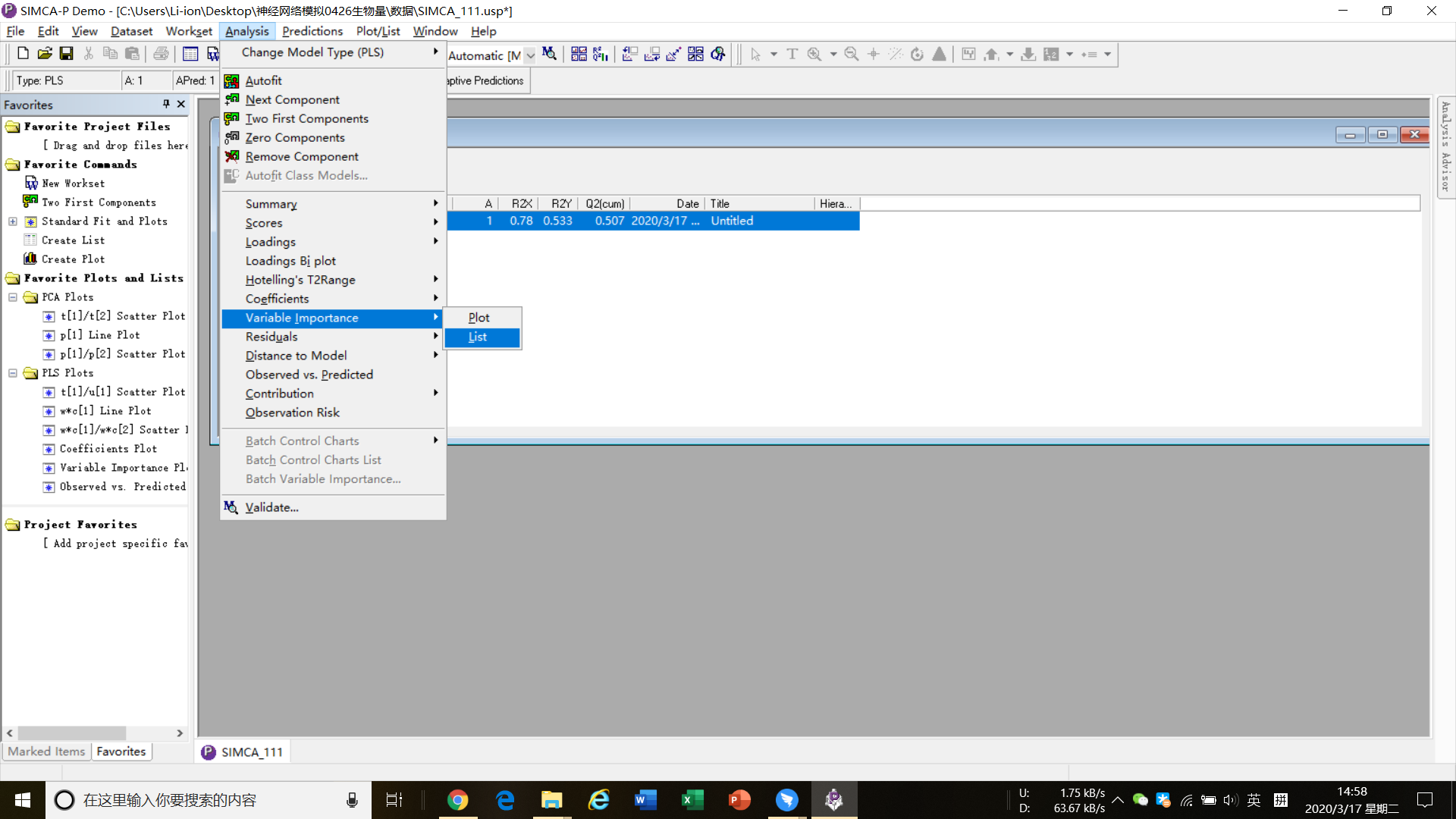Click Validate icon in Analysis menu

click(x=231, y=507)
